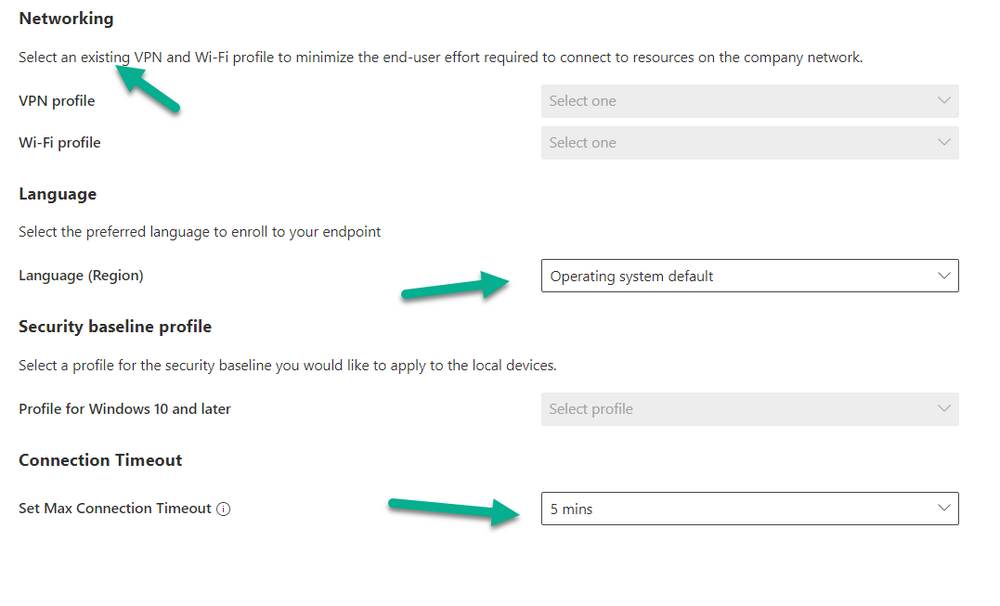The height and width of the screenshot is (606, 1000).
Task: Click the 'Select the preferred language' description text
Action: coord(200,232)
